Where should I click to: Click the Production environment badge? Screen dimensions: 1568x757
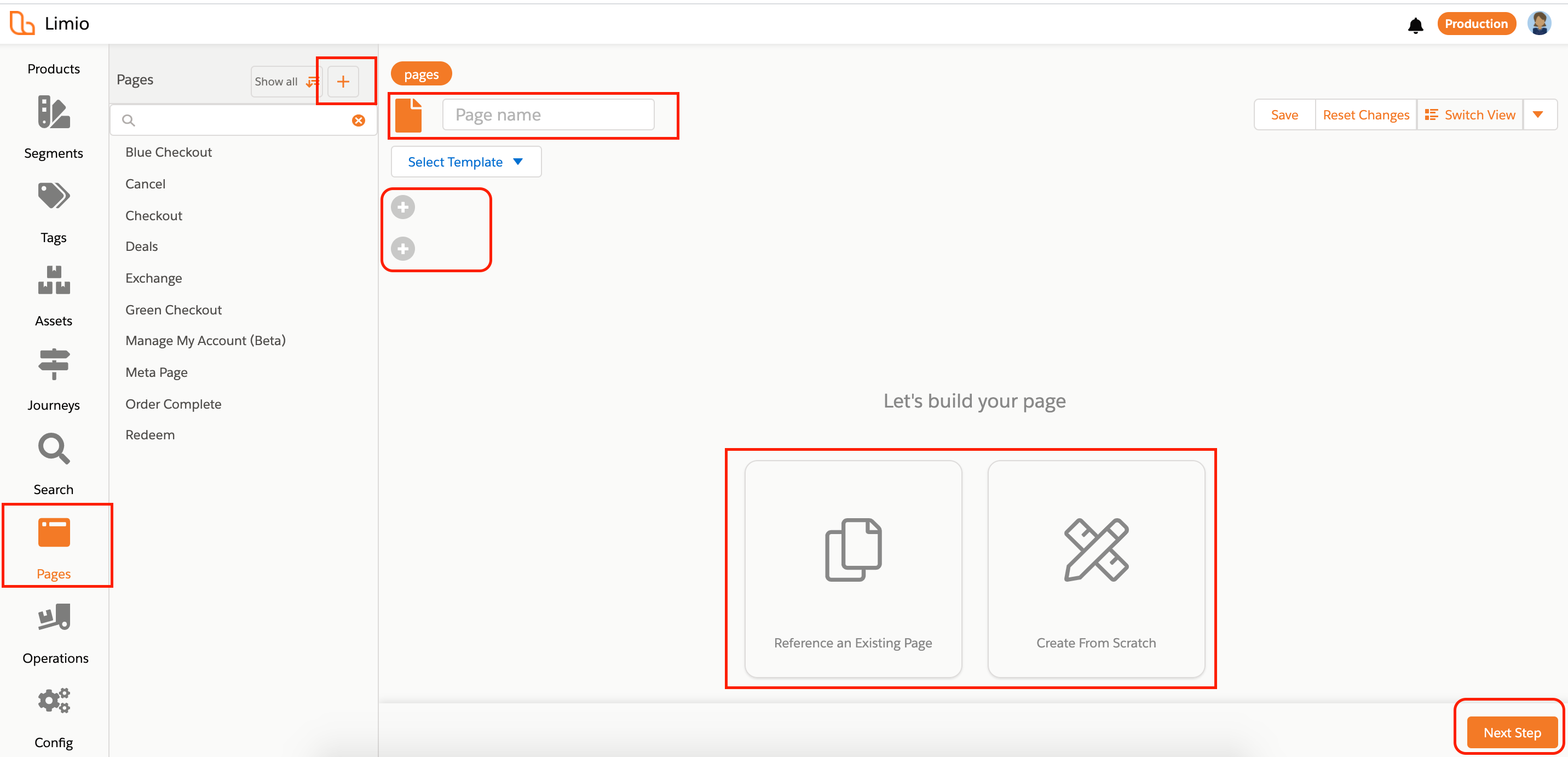(1476, 24)
